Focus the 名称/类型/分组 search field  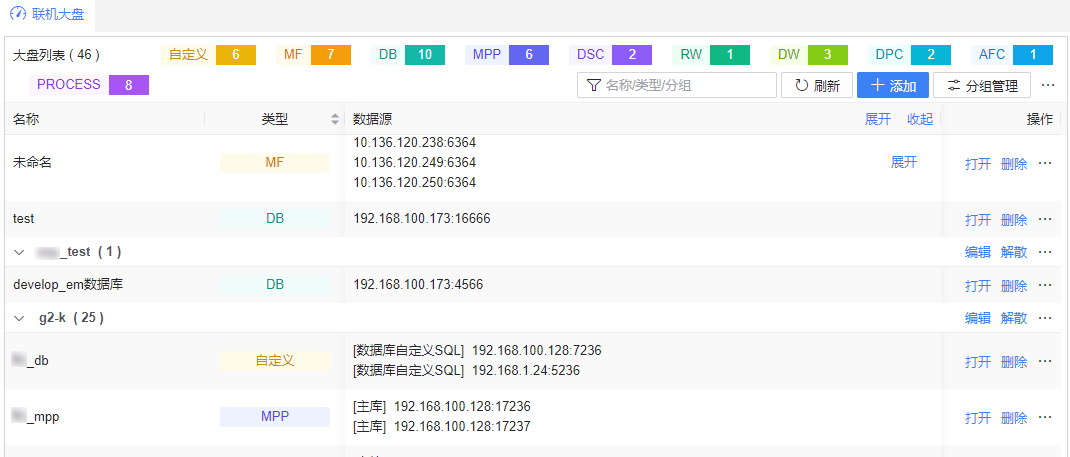tap(677, 85)
